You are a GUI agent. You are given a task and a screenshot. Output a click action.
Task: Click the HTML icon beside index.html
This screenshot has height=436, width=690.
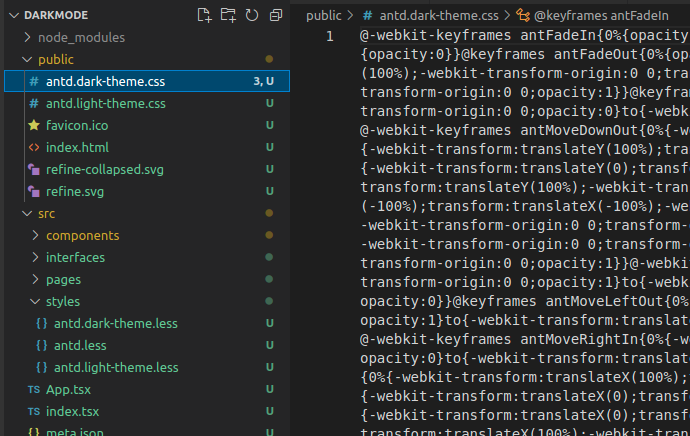(x=34, y=147)
